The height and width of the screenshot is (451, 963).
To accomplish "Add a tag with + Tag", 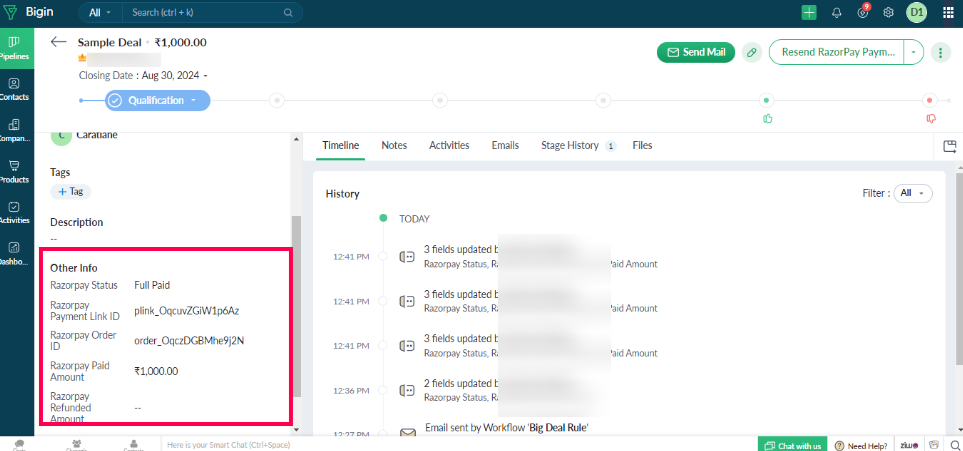I will (71, 192).
